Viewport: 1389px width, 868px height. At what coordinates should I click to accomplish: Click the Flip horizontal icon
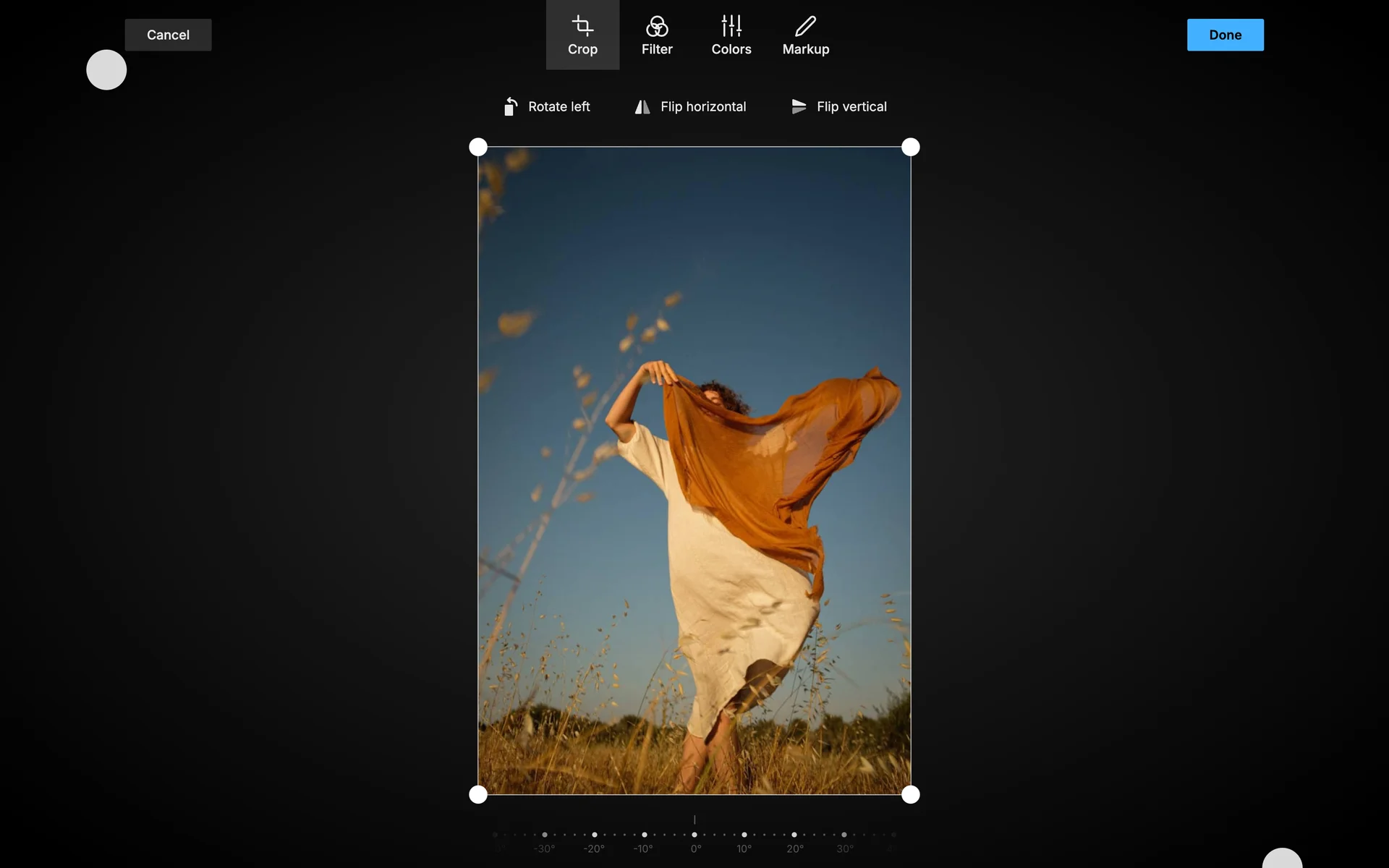(642, 107)
